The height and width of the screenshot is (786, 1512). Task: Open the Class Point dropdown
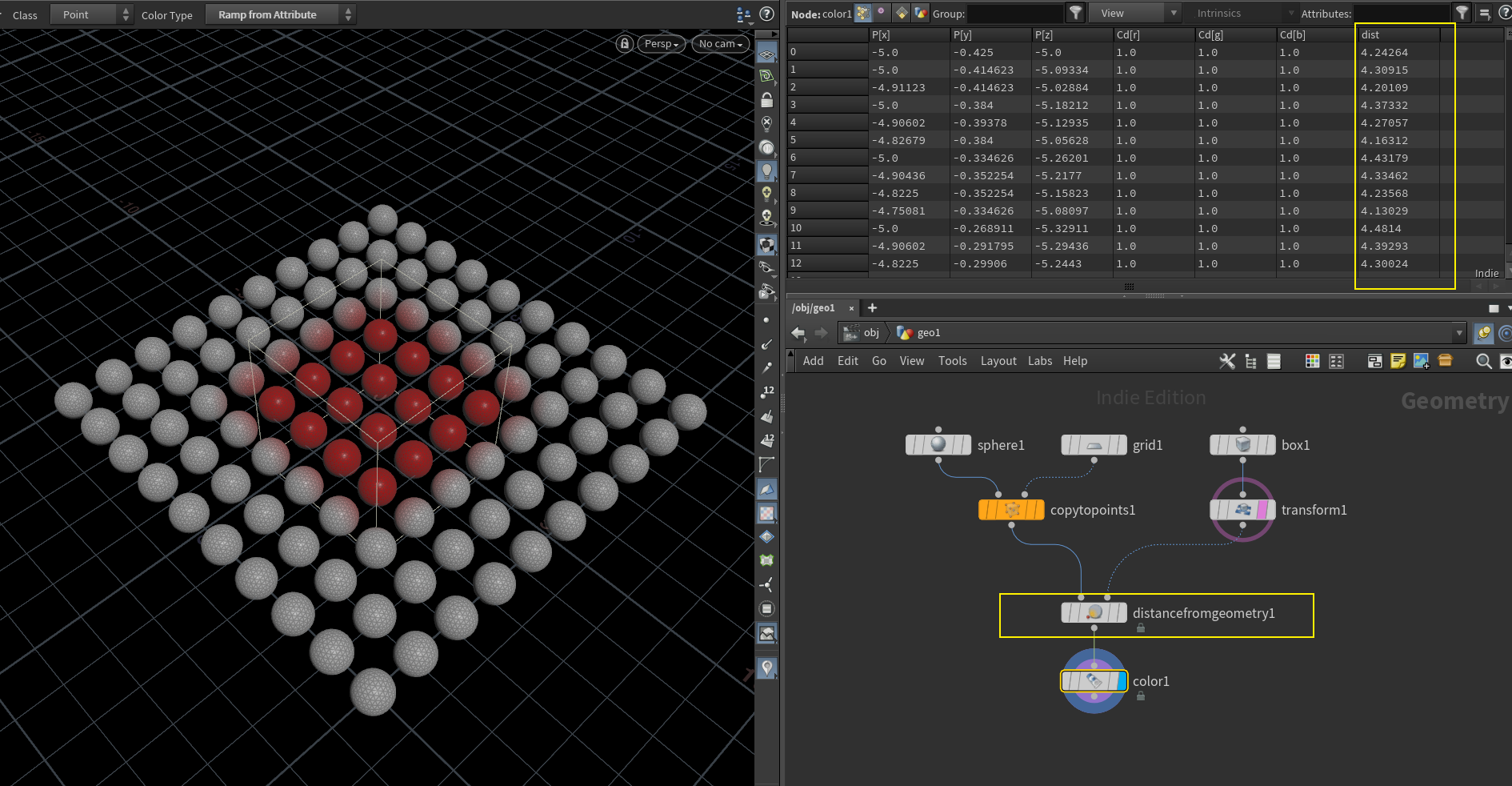[91, 14]
